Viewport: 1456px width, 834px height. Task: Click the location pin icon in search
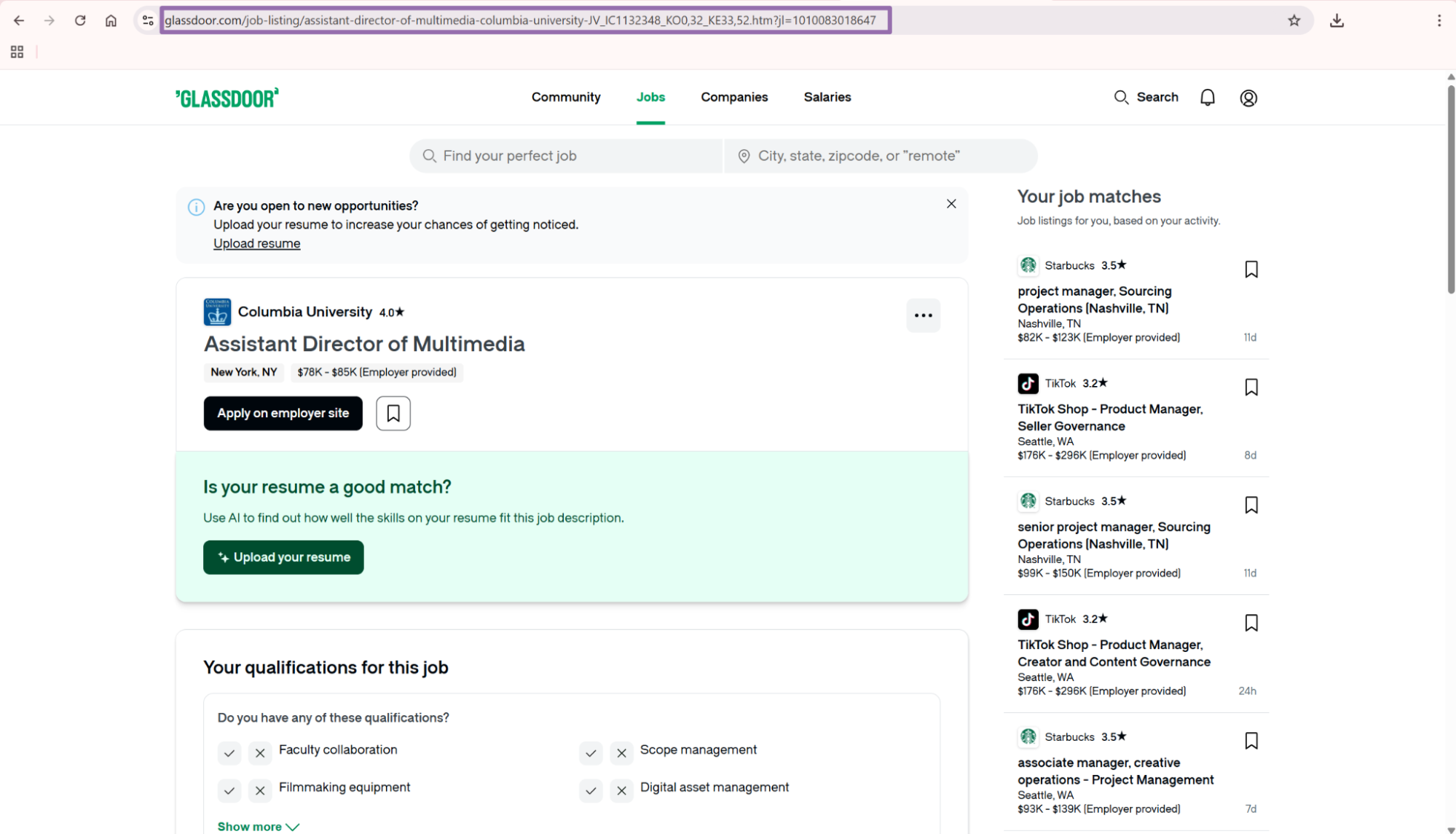click(x=744, y=156)
